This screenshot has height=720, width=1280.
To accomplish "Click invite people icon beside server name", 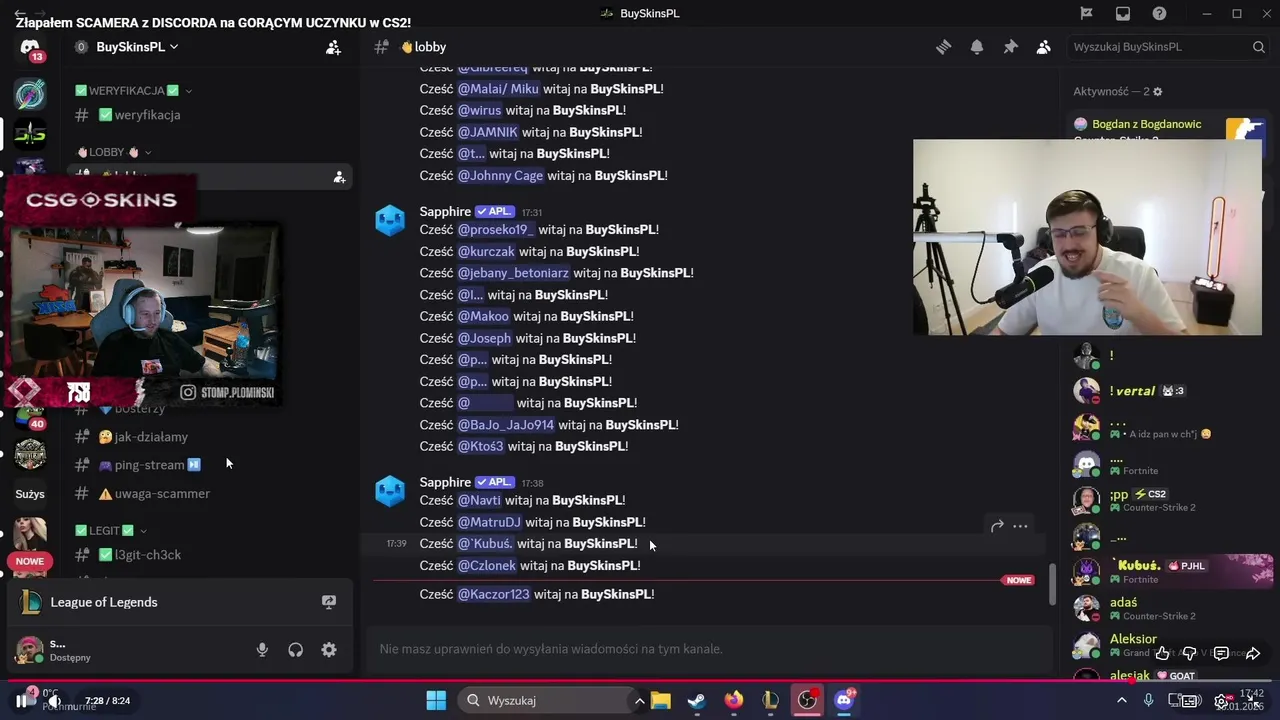I will (x=333, y=47).
